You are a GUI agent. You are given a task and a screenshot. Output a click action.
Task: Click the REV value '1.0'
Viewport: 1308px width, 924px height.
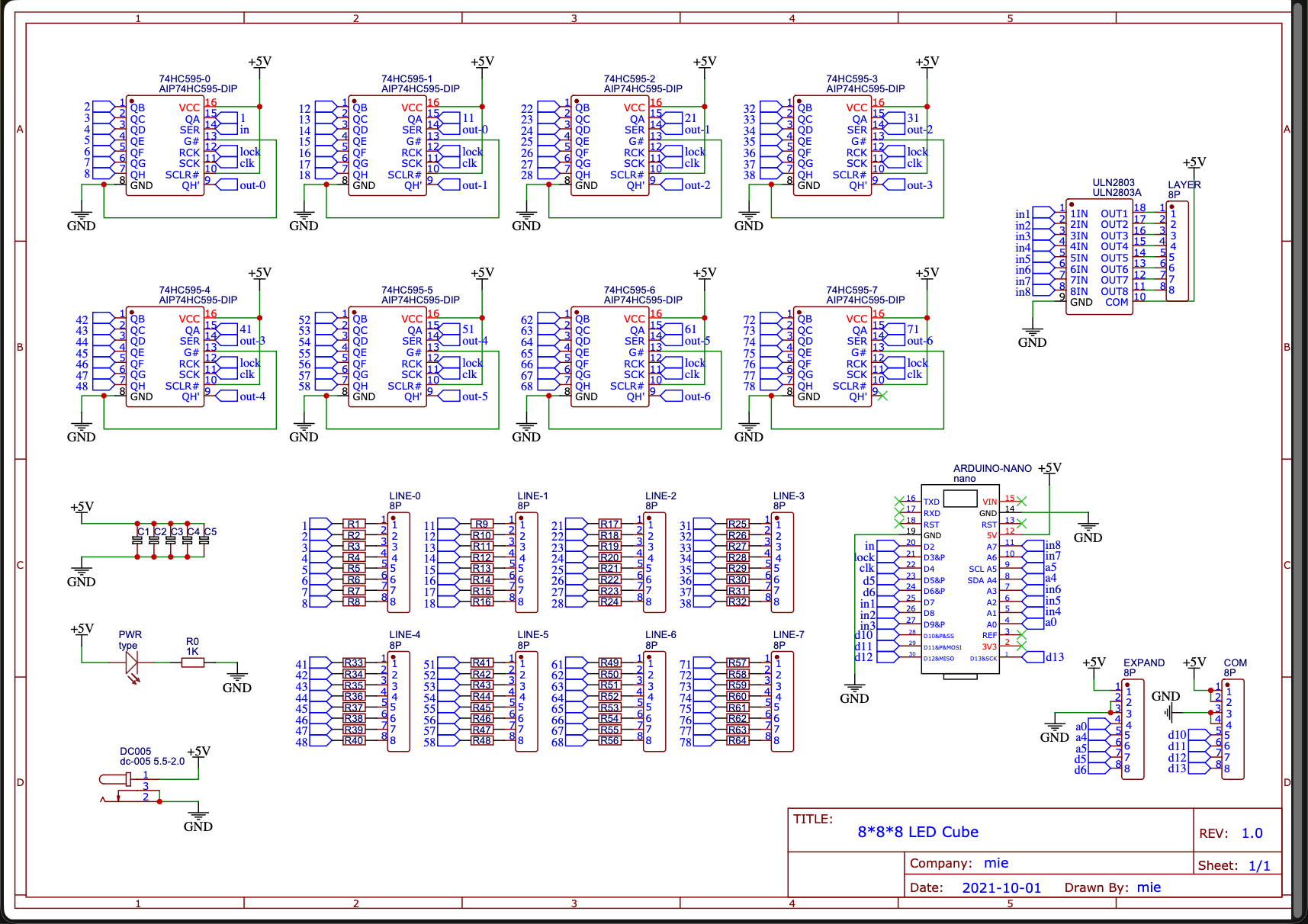click(x=1252, y=833)
